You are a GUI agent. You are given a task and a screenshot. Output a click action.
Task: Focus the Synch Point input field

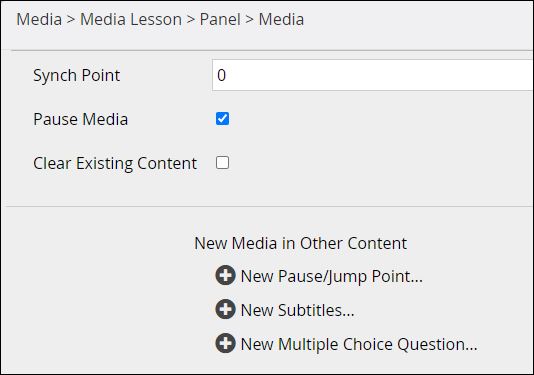coord(373,75)
